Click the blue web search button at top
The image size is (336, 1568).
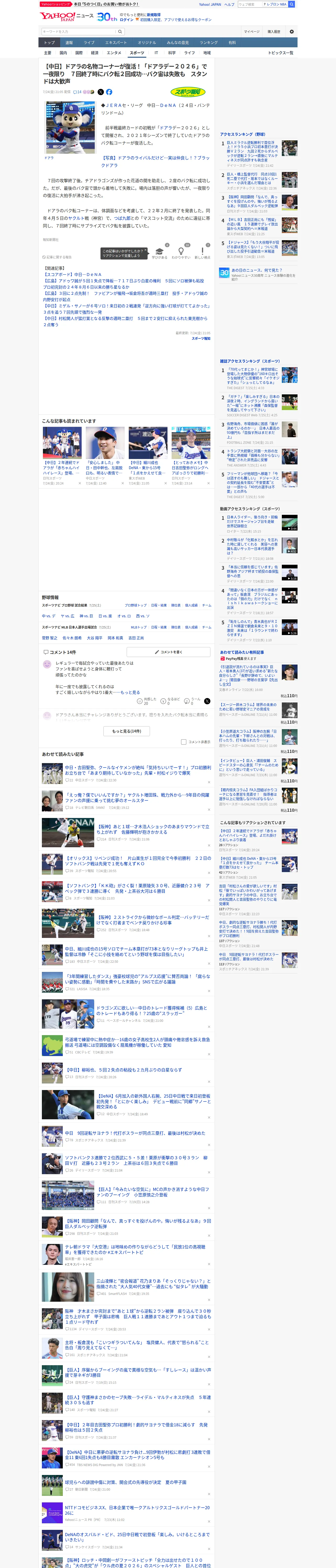[x=292, y=4]
